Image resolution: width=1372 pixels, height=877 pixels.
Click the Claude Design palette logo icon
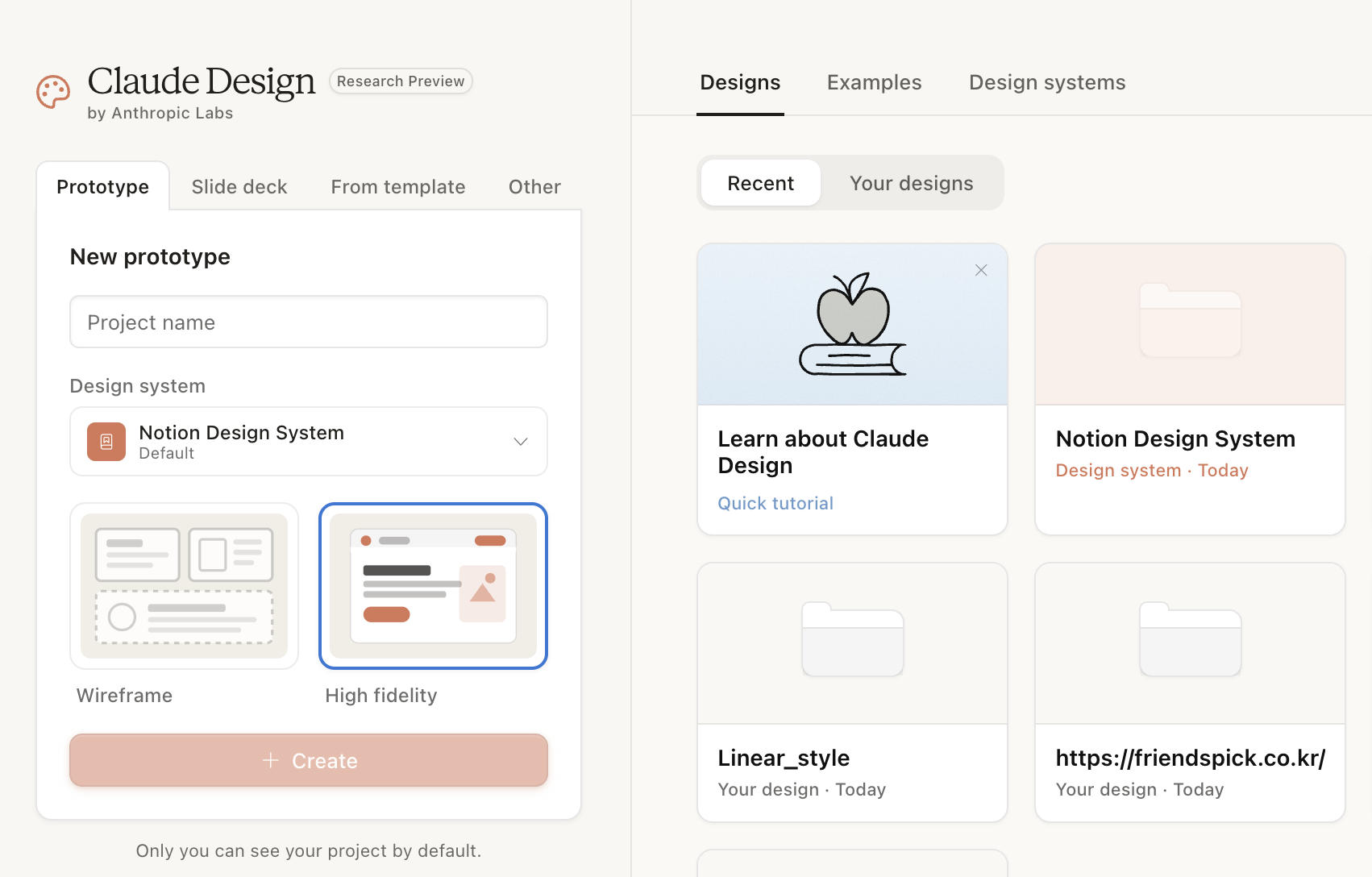53,92
